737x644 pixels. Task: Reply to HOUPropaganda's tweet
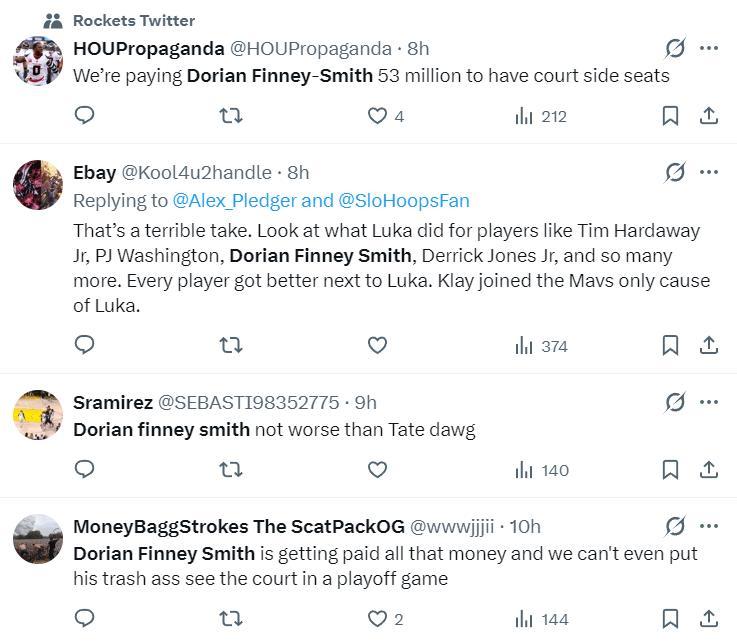(85, 116)
